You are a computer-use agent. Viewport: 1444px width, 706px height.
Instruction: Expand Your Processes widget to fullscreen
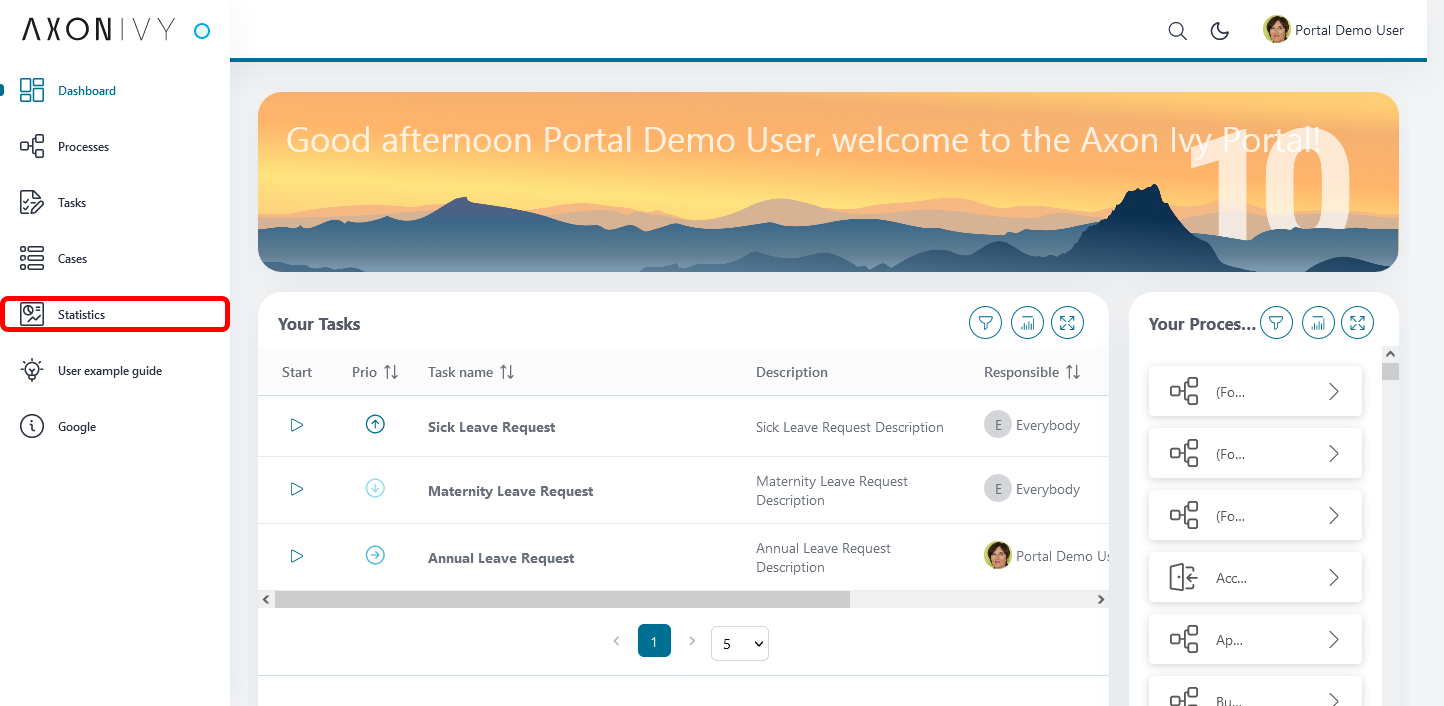pos(1357,323)
